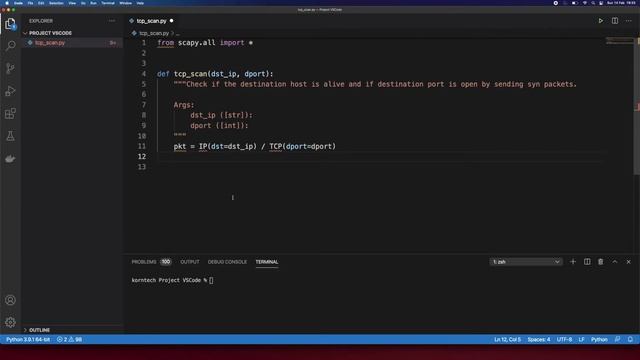Click the Python language mode indicator
The height and width of the screenshot is (360, 640).
click(599, 340)
